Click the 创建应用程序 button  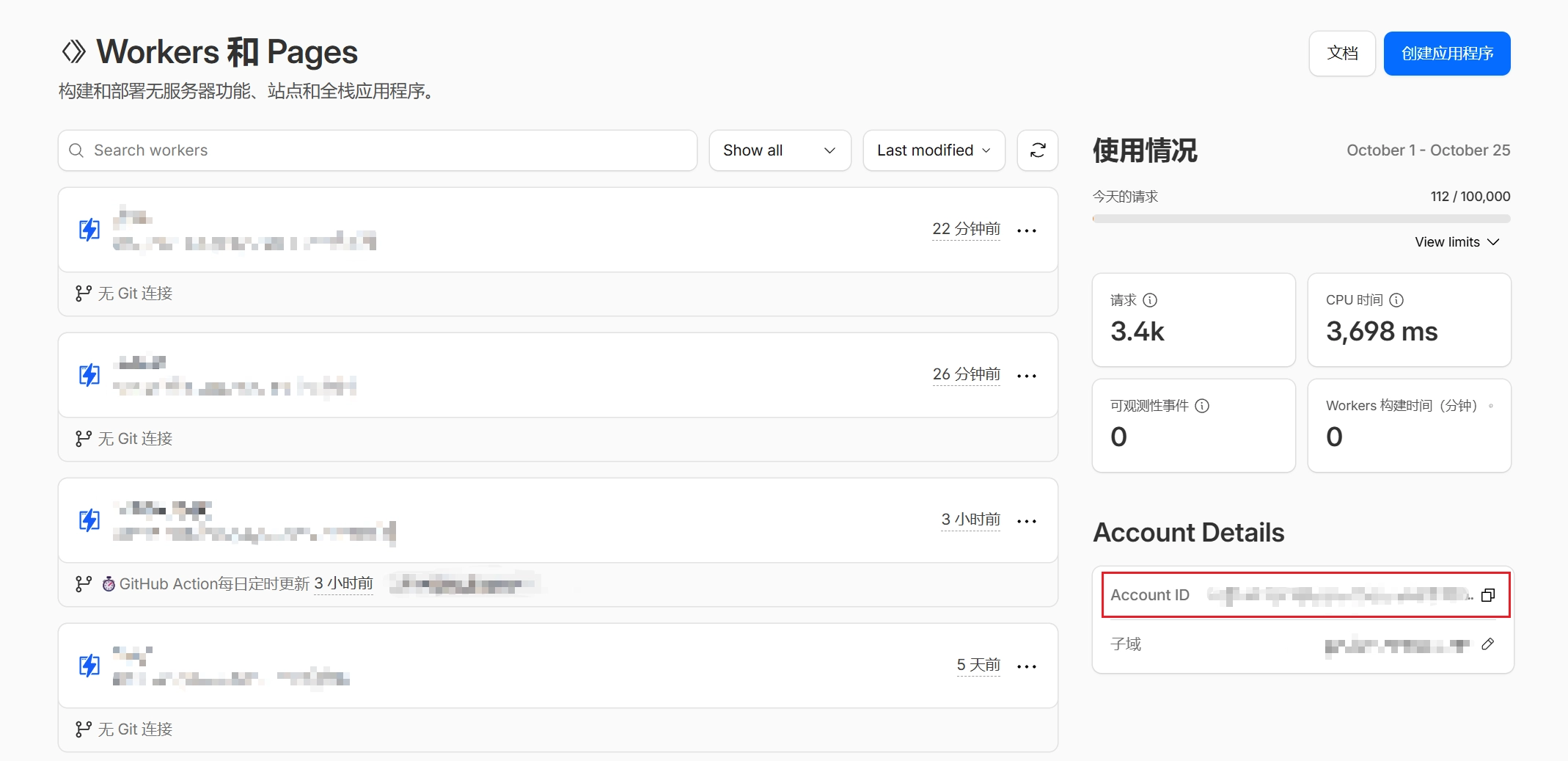tap(1446, 54)
